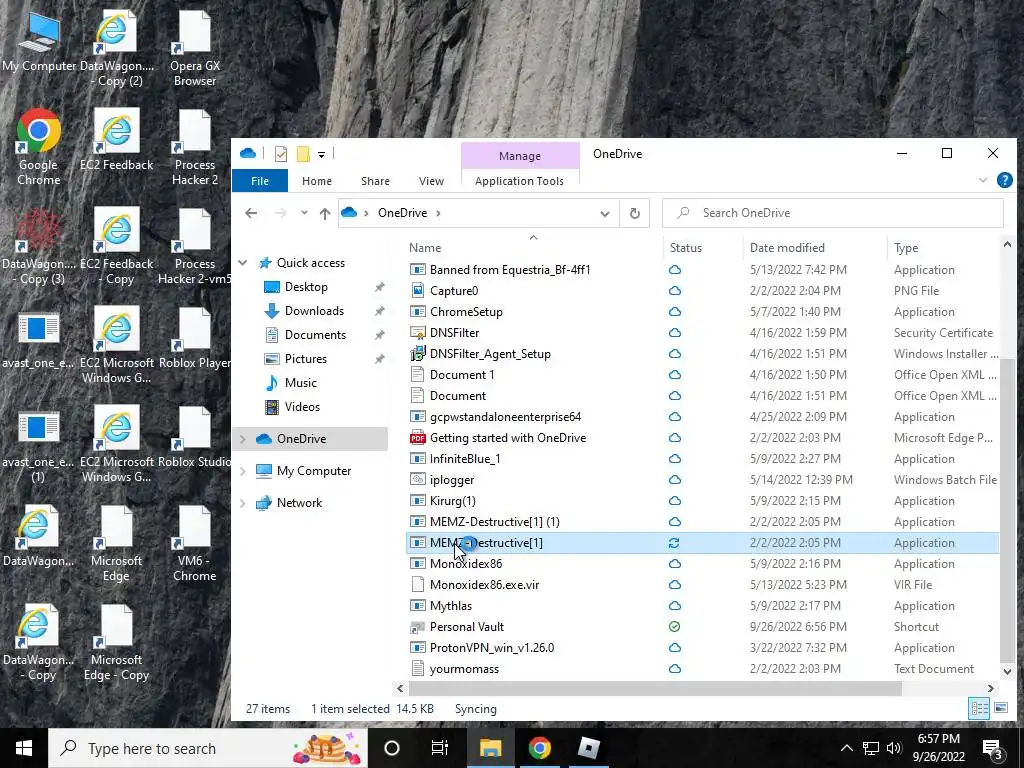The width and height of the screenshot is (1024, 768).
Task: Switch to Details view layout button
Action: coord(979,708)
